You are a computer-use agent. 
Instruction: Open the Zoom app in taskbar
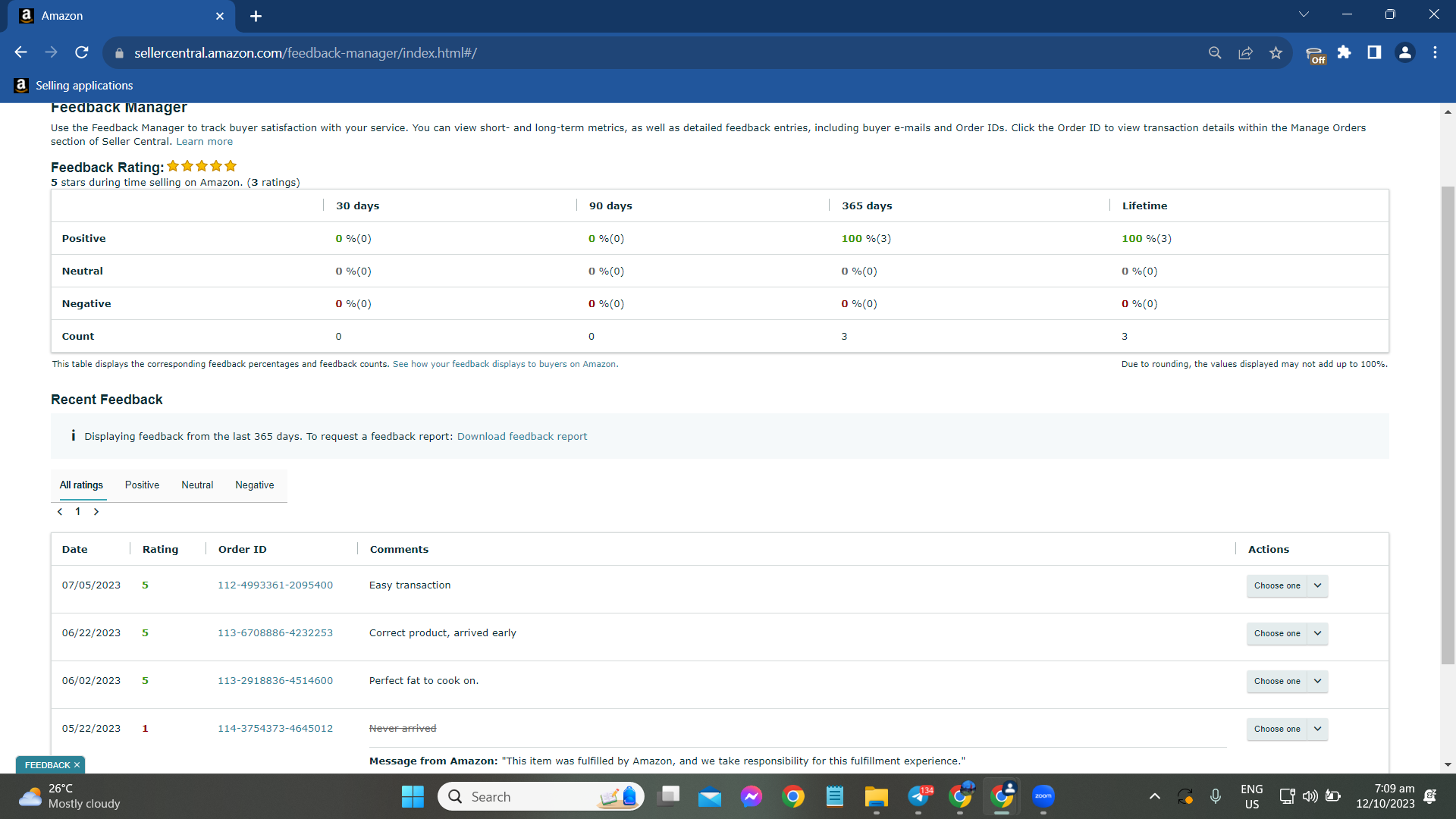tap(1043, 797)
